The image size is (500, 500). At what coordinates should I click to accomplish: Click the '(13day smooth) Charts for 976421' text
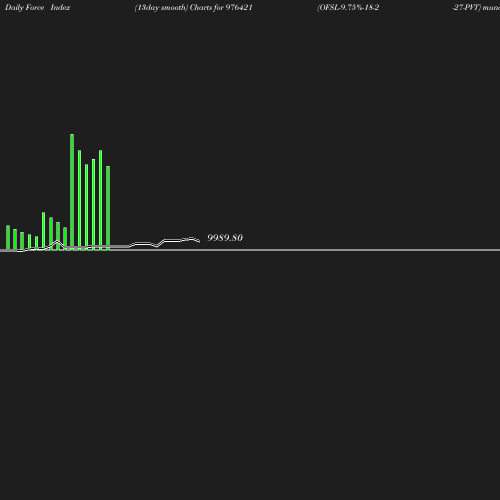click(x=193, y=8)
